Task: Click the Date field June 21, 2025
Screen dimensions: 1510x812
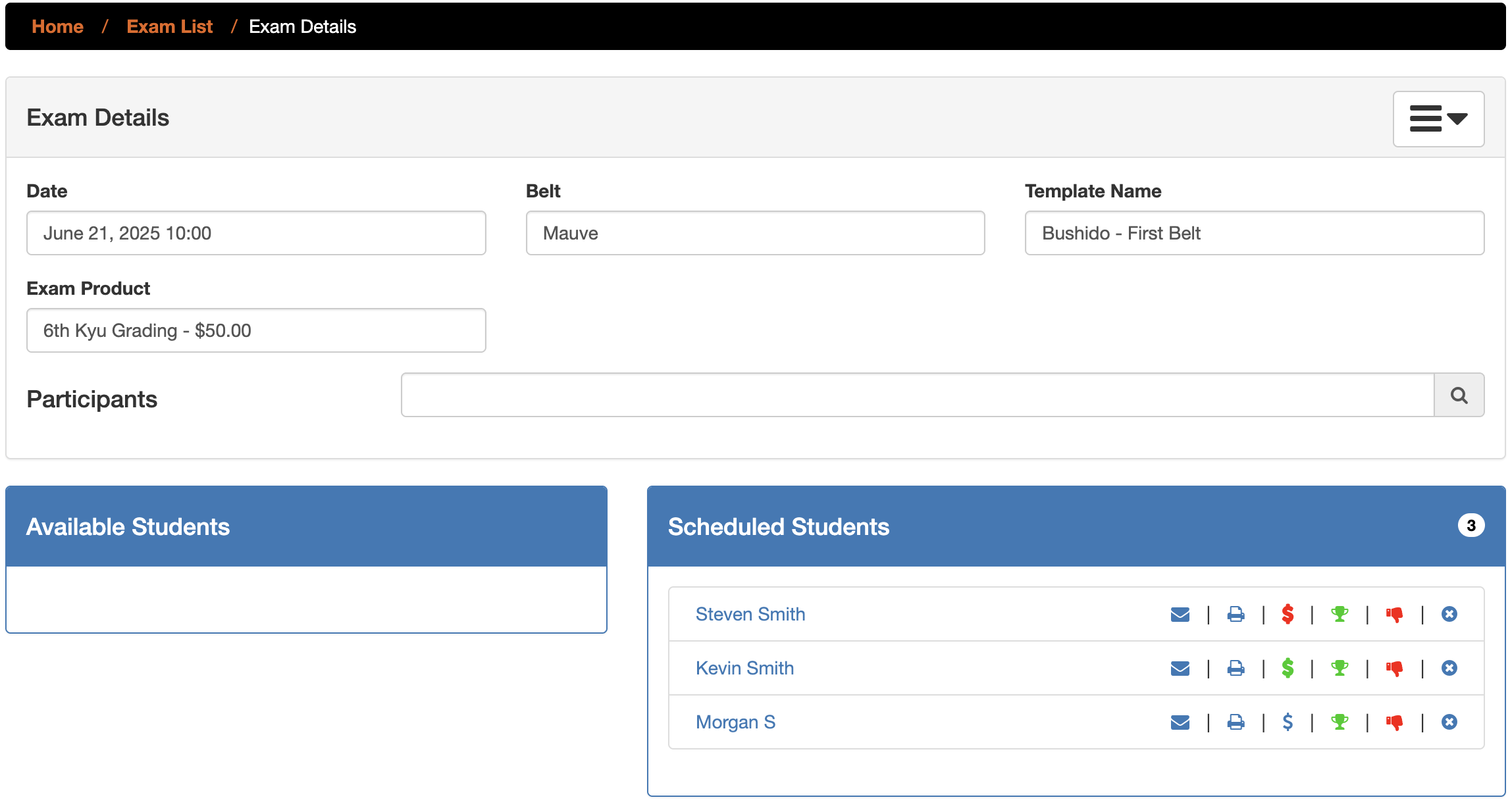Action: coord(256,234)
